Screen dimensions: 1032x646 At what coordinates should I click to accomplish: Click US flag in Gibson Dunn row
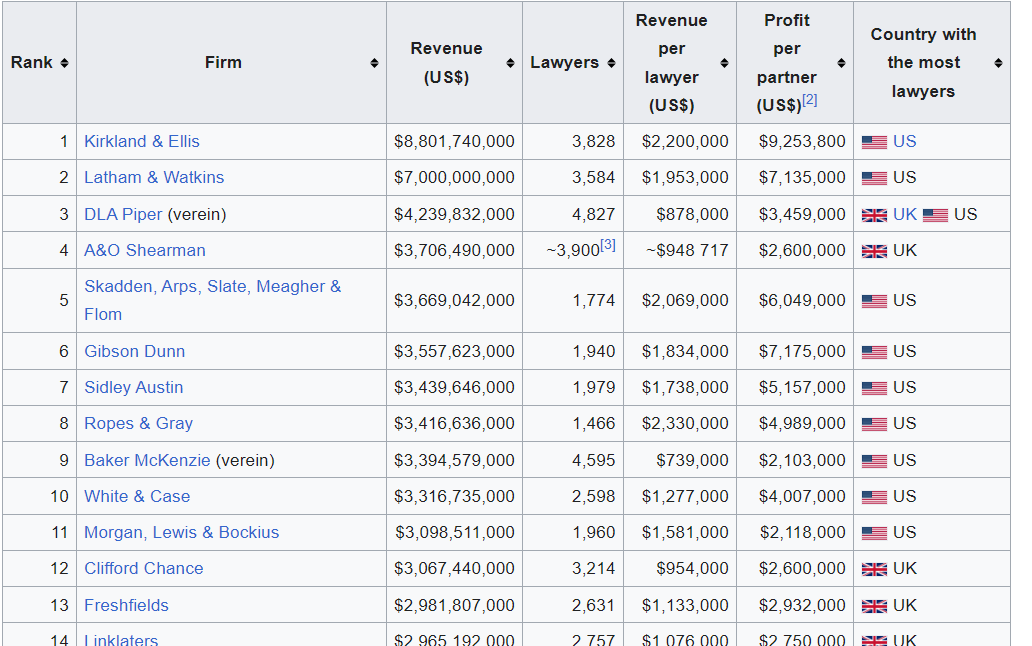[874, 352]
